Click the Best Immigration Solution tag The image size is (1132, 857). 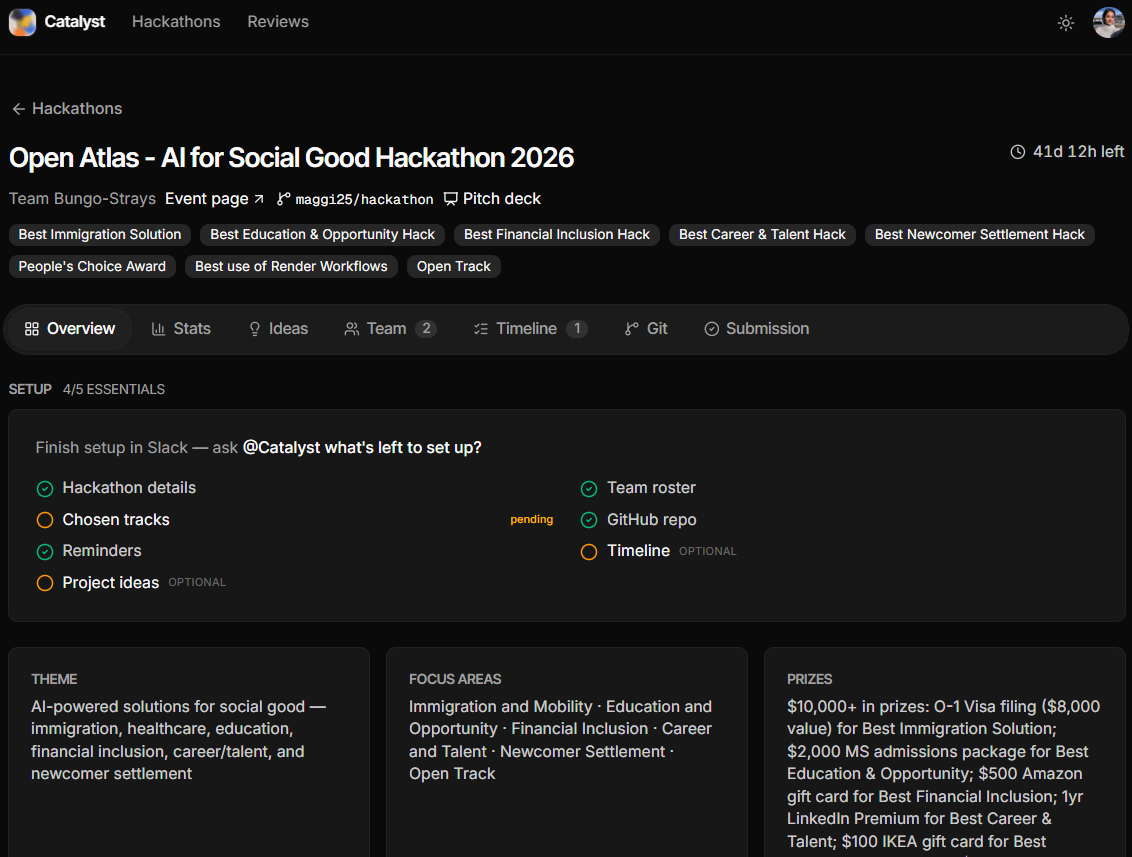tap(100, 235)
